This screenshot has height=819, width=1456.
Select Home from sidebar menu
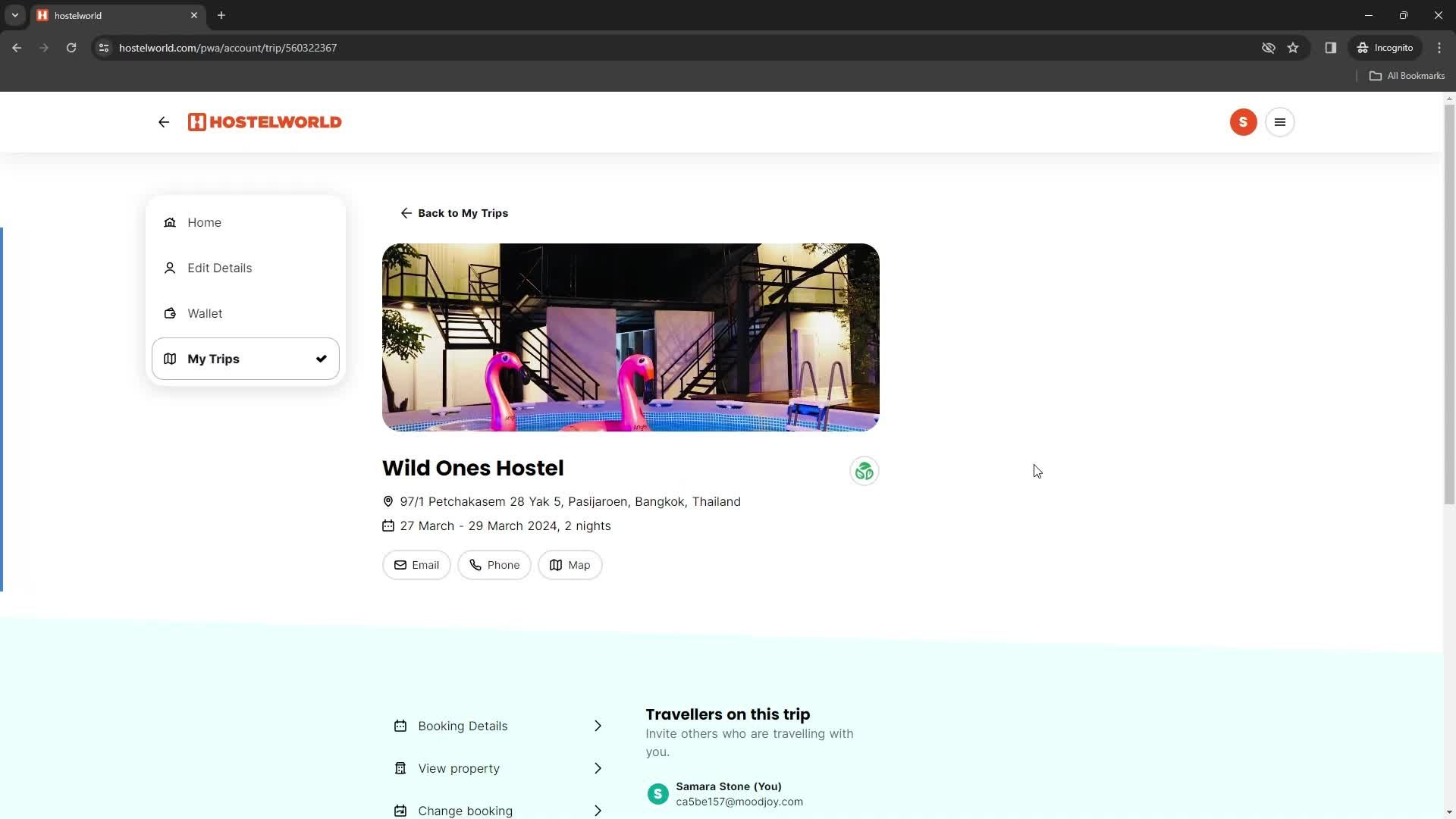tap(205, 222)
